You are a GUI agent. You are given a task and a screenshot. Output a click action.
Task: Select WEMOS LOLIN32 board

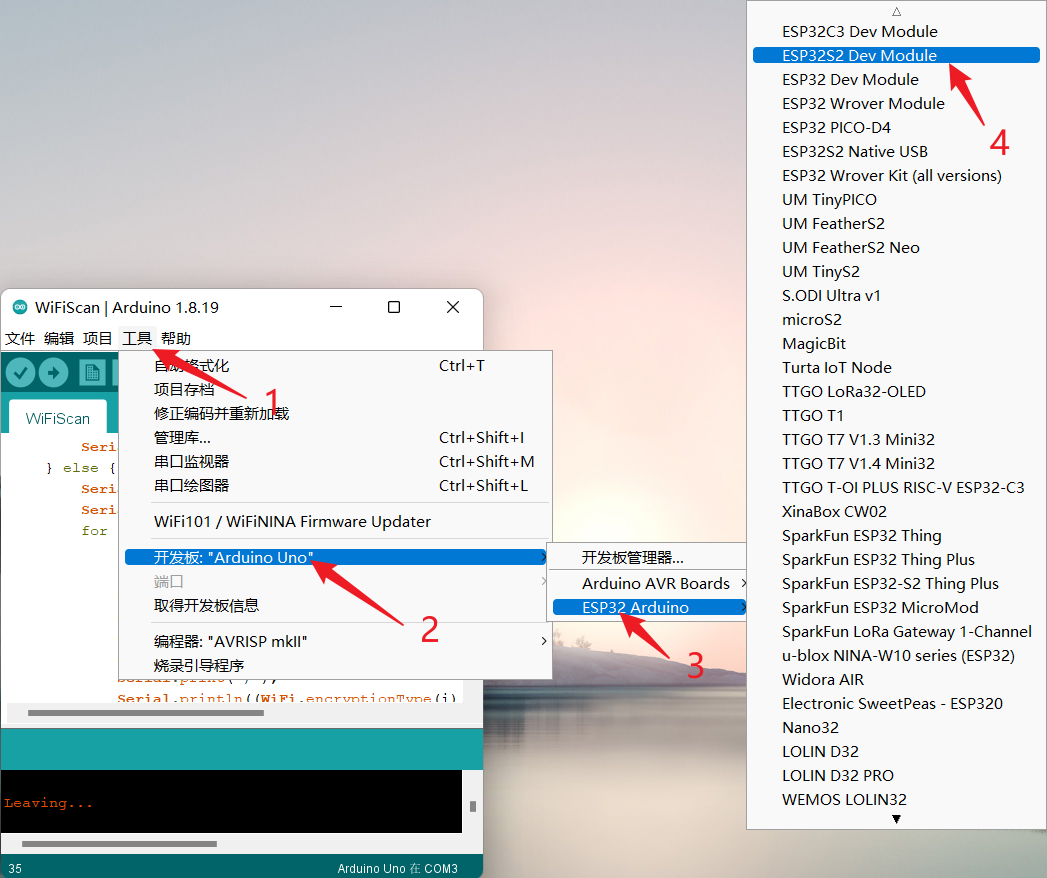(896, 800)
